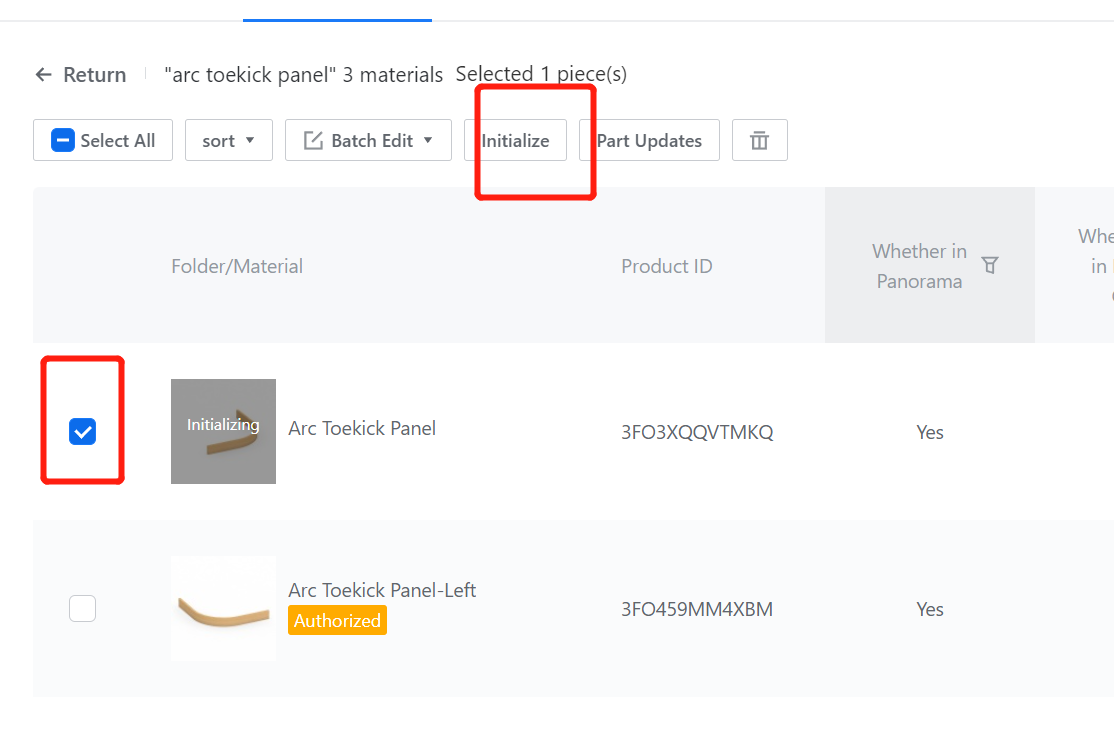Uncheck the Arc Toekick Panel checkbox
This screenshot has height=730, width=1114.
(x=82, y=432)
